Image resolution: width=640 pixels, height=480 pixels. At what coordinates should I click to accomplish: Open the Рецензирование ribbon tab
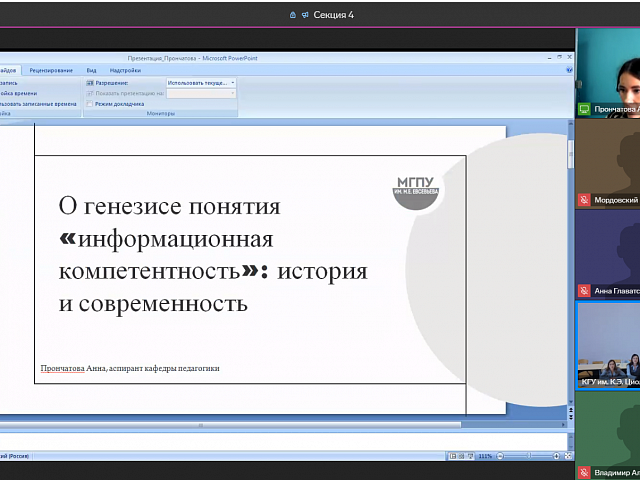(51, 70)
